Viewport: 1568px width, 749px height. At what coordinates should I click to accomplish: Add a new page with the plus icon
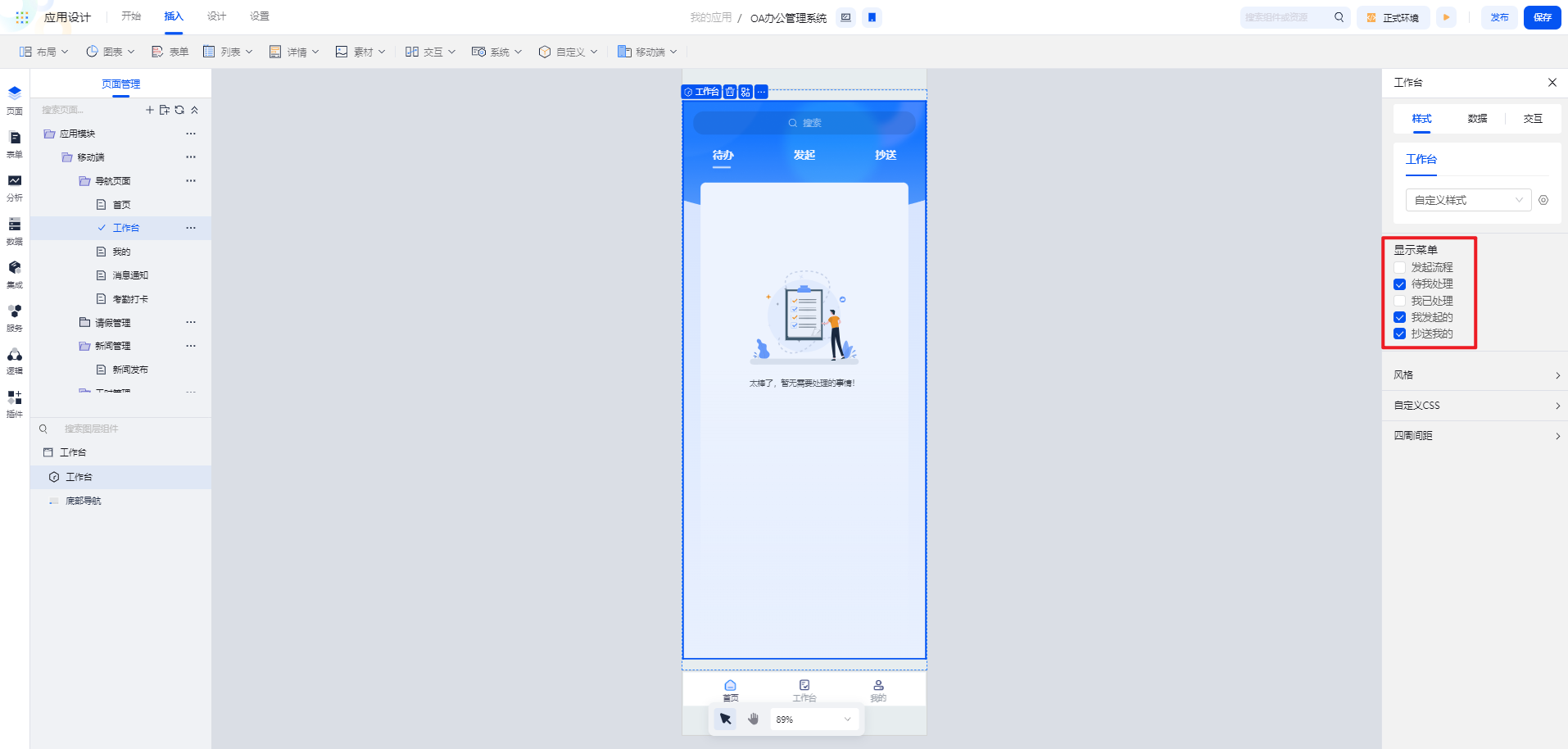pyautogui.click(x=150, y=110)
